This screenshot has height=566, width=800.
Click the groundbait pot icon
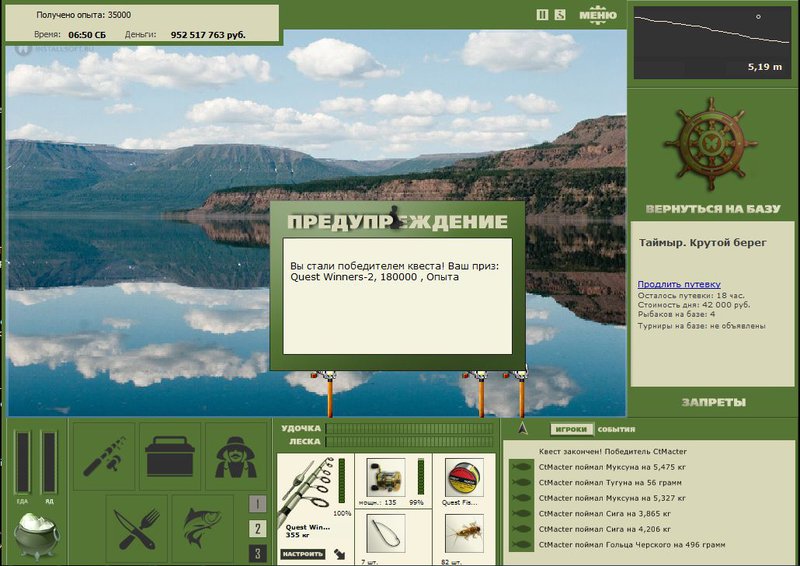point(36,535)
